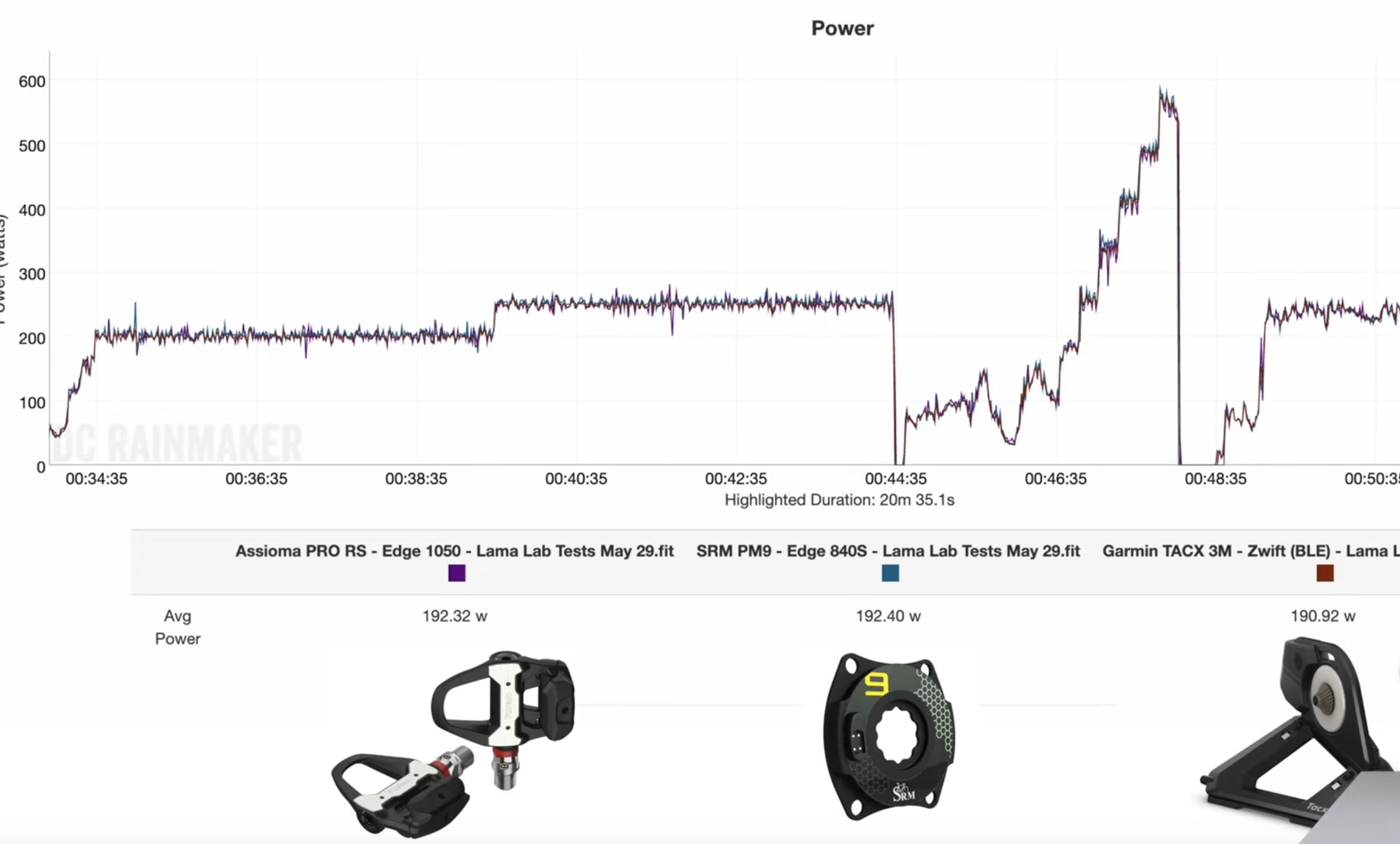Click the 00:40:35 time axis label
Screen dimensions: 1400x844
576,479
